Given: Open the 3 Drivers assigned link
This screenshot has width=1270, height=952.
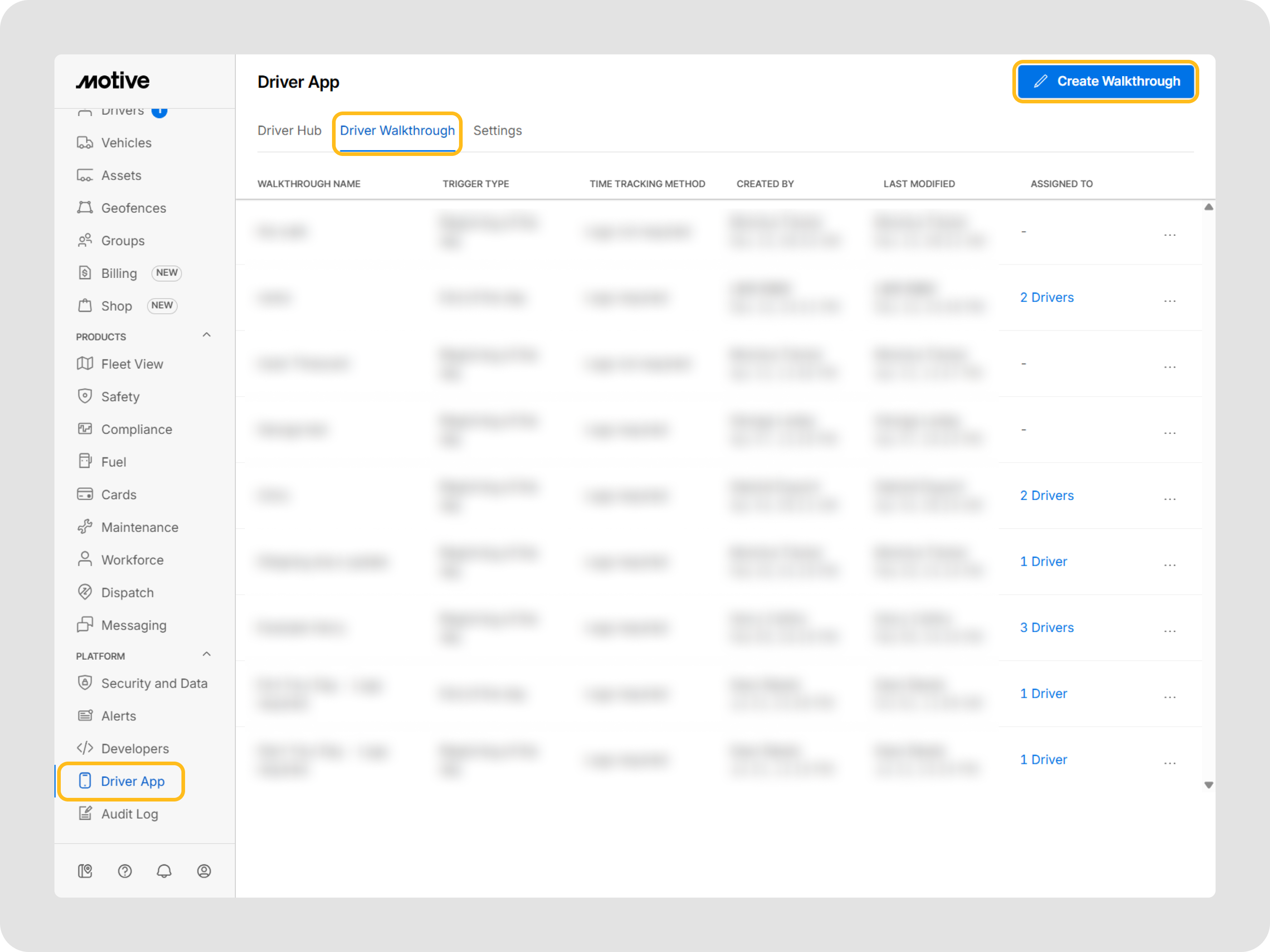Looking at the screenshot, I should [1047, 627].
